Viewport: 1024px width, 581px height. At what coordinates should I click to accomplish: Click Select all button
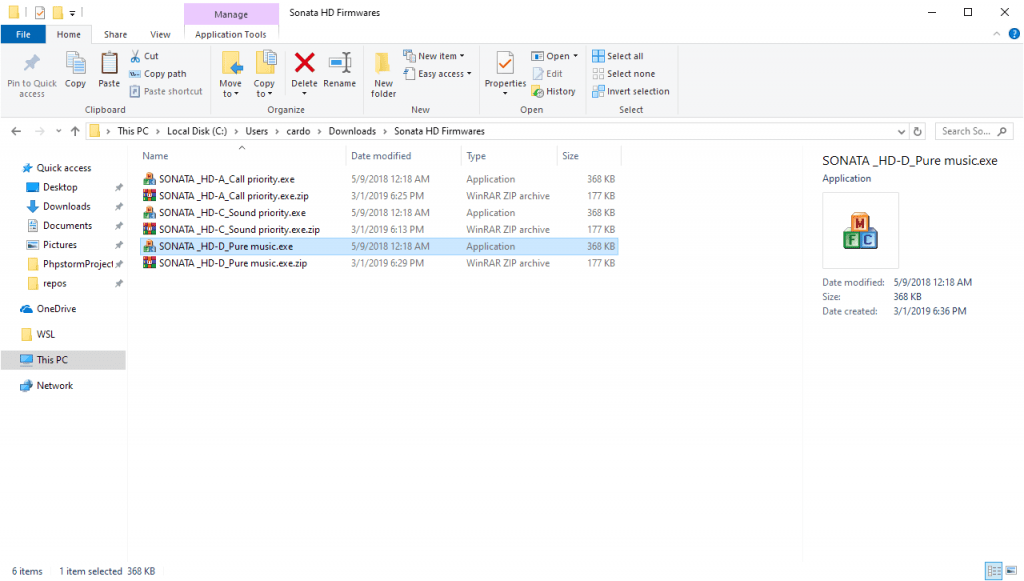point(618,56)
